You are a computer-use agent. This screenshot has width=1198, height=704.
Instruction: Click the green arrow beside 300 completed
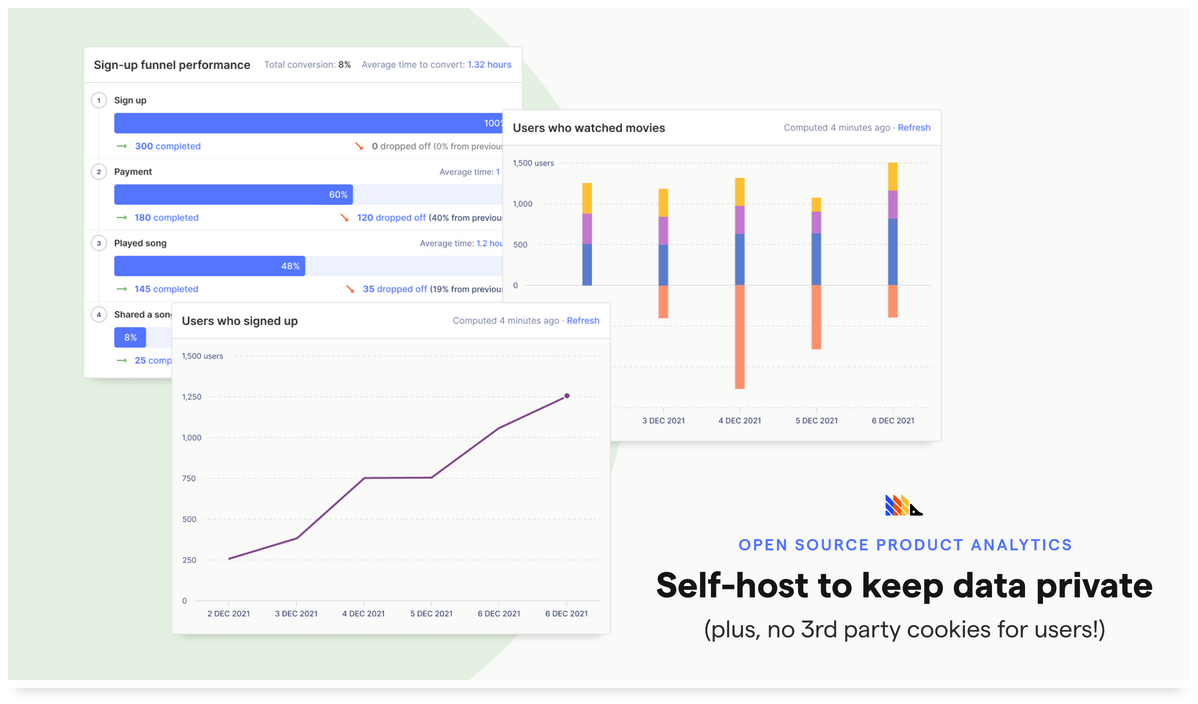[x=122, y=146]
